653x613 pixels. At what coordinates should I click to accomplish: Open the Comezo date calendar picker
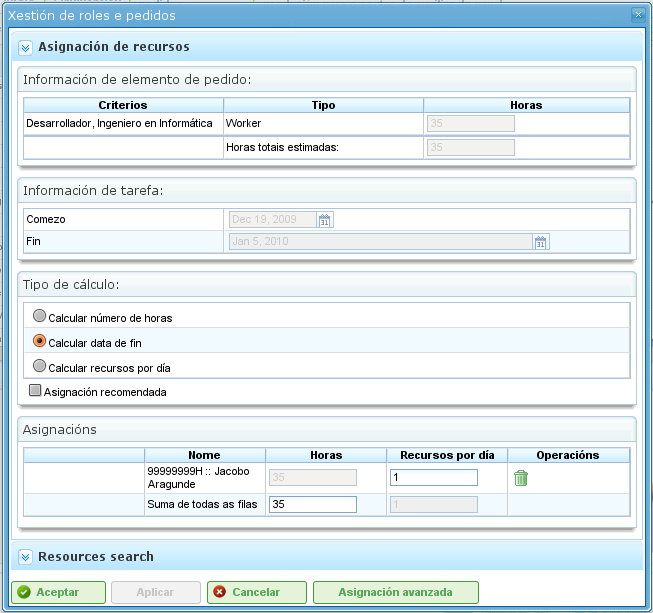tap(324, 220)
